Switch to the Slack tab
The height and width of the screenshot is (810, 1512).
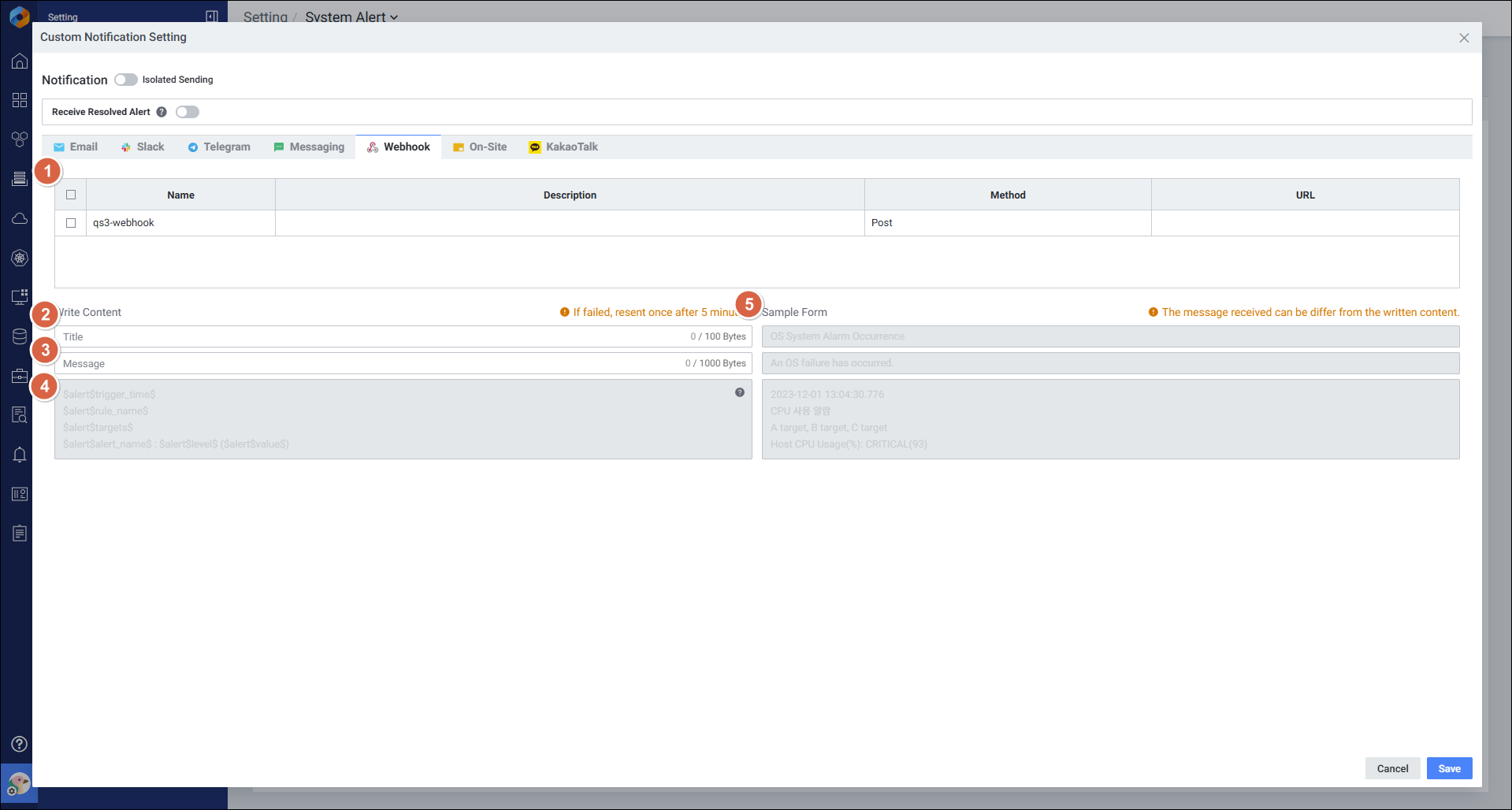pos(143,147)
